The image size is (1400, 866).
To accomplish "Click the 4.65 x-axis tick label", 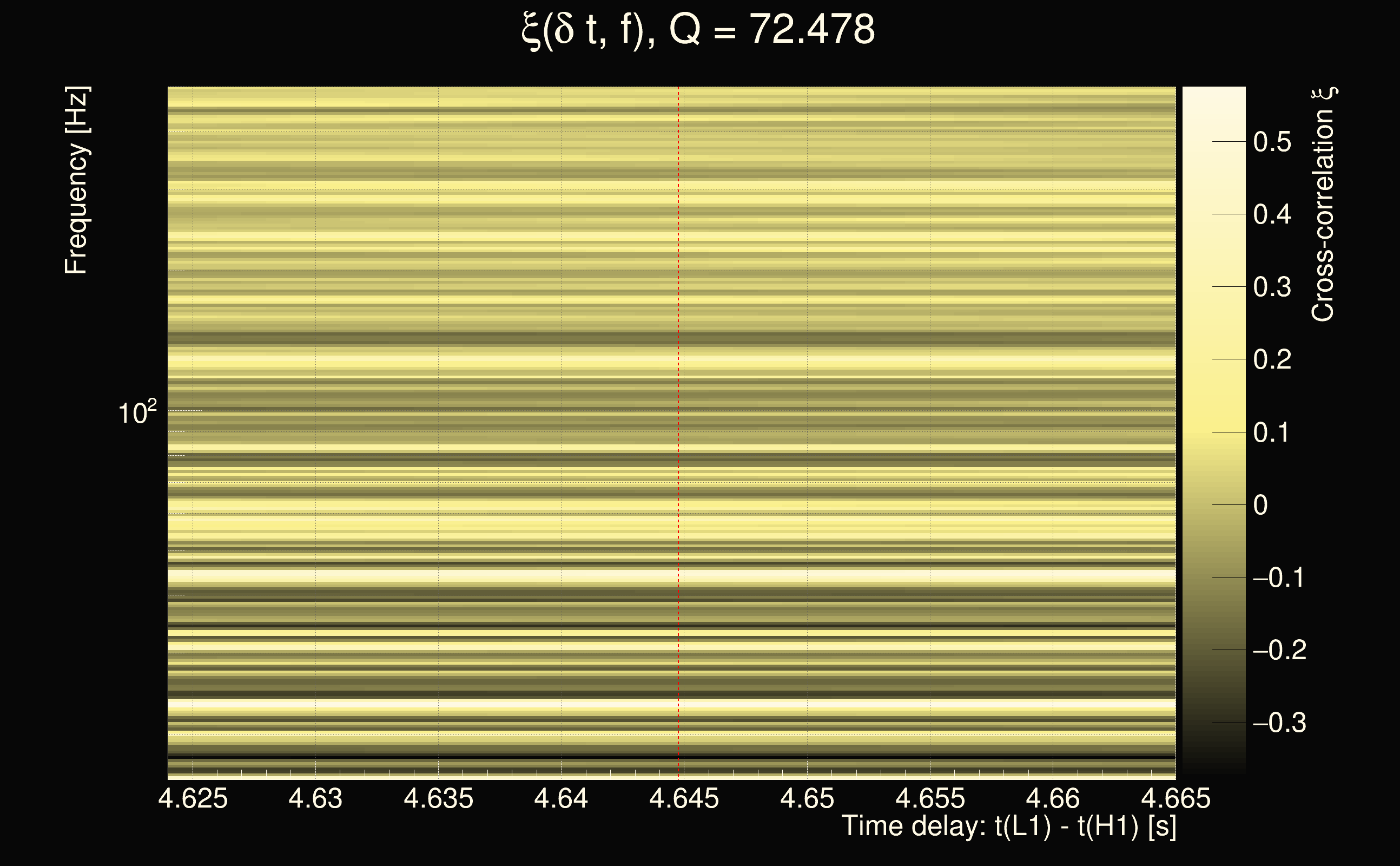I will [x=807, y=798].
